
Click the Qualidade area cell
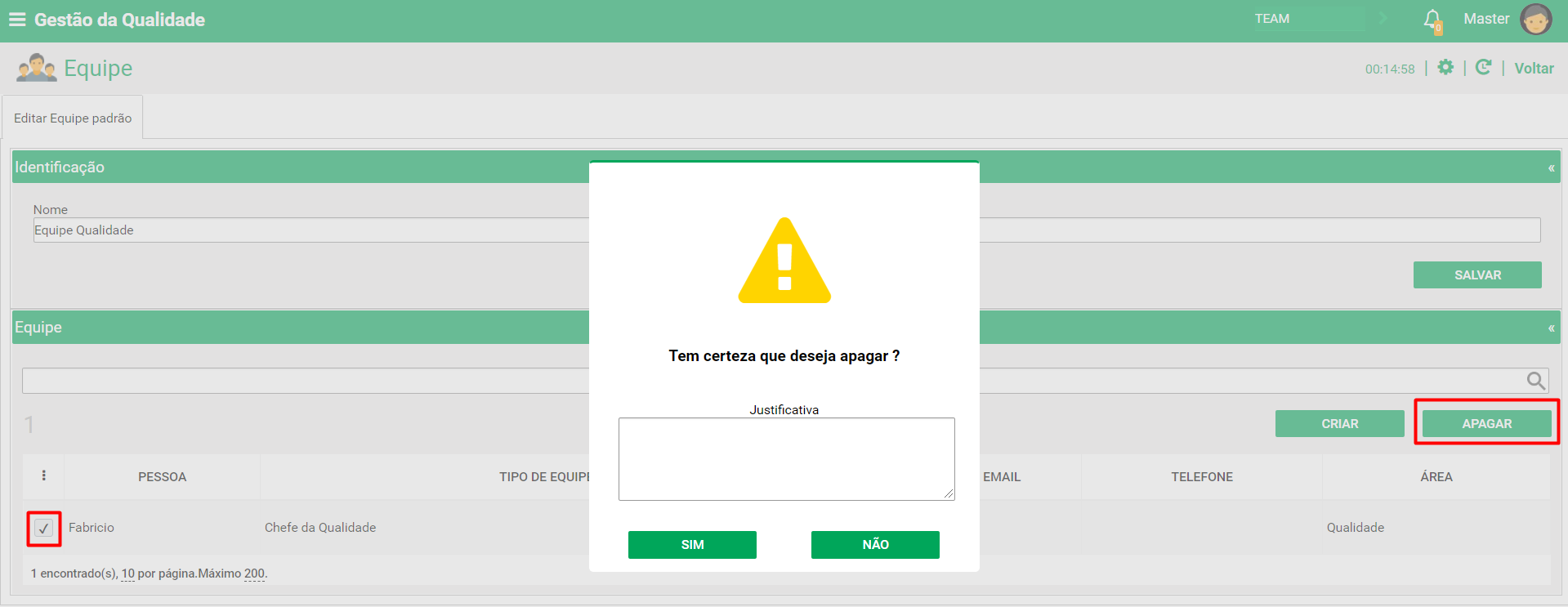click(x=1355, y=528)
